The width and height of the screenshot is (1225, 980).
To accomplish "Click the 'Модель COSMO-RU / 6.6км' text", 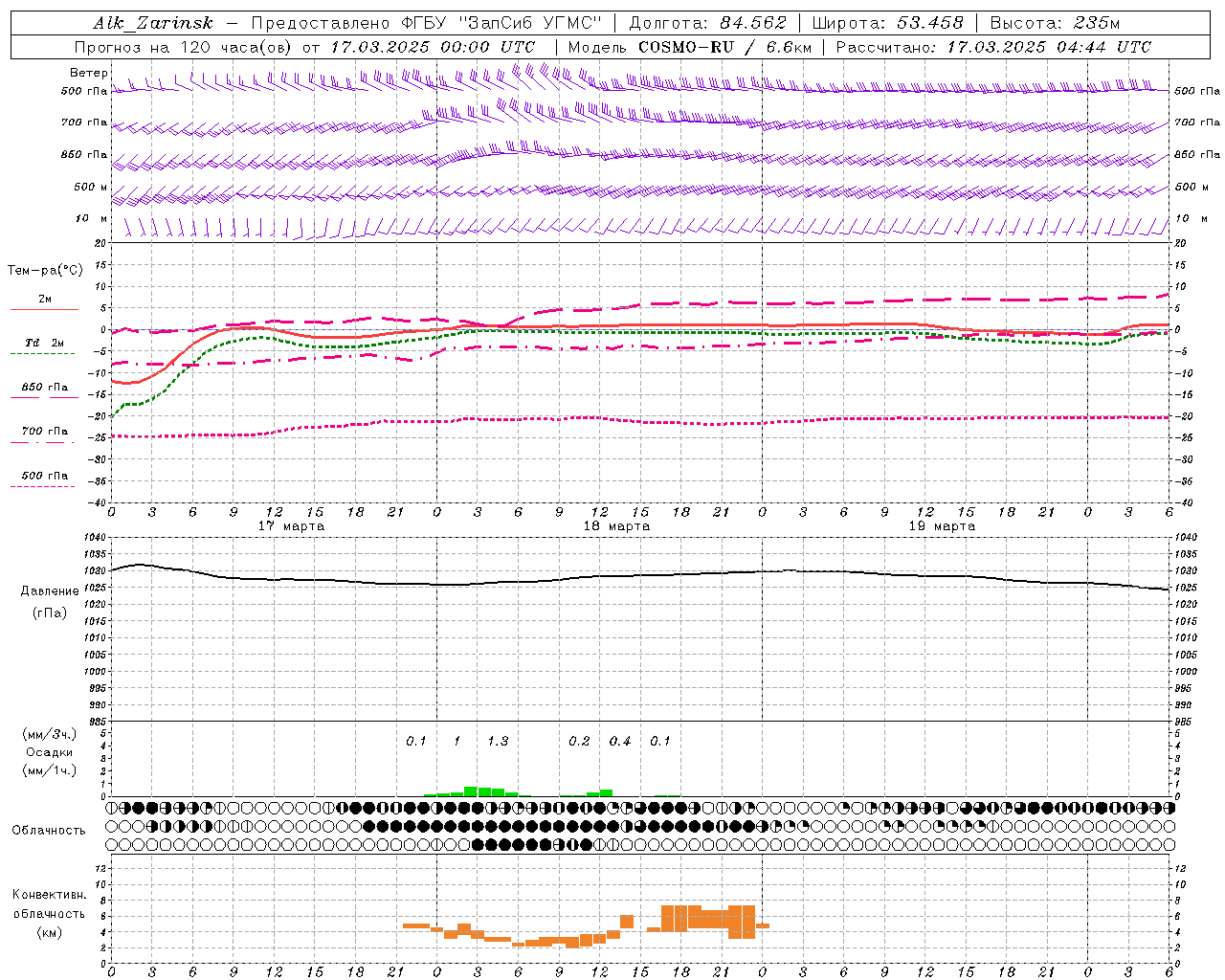I will click(x=690, y=47).
